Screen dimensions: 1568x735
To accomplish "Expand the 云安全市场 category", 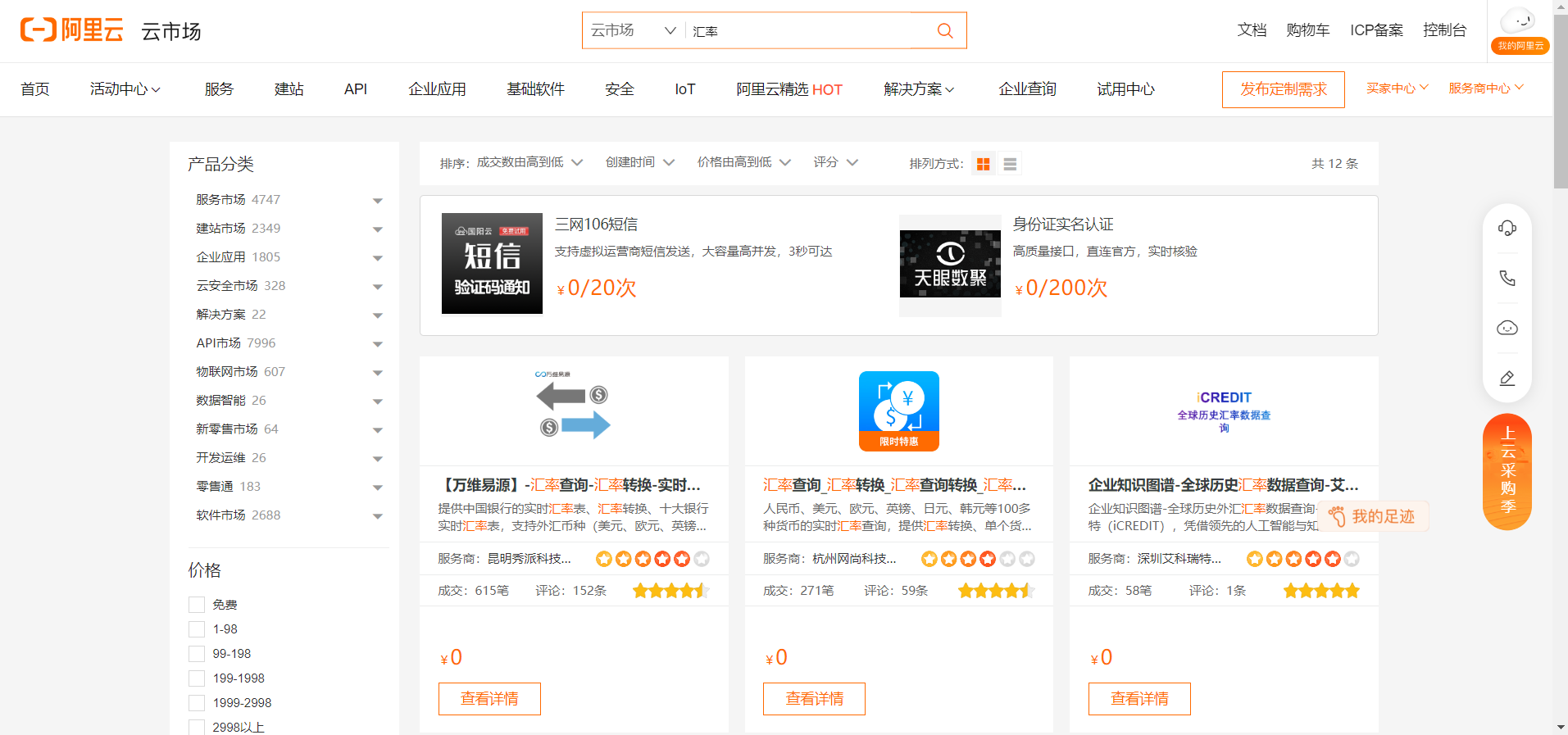I will (x=378, y=287).
